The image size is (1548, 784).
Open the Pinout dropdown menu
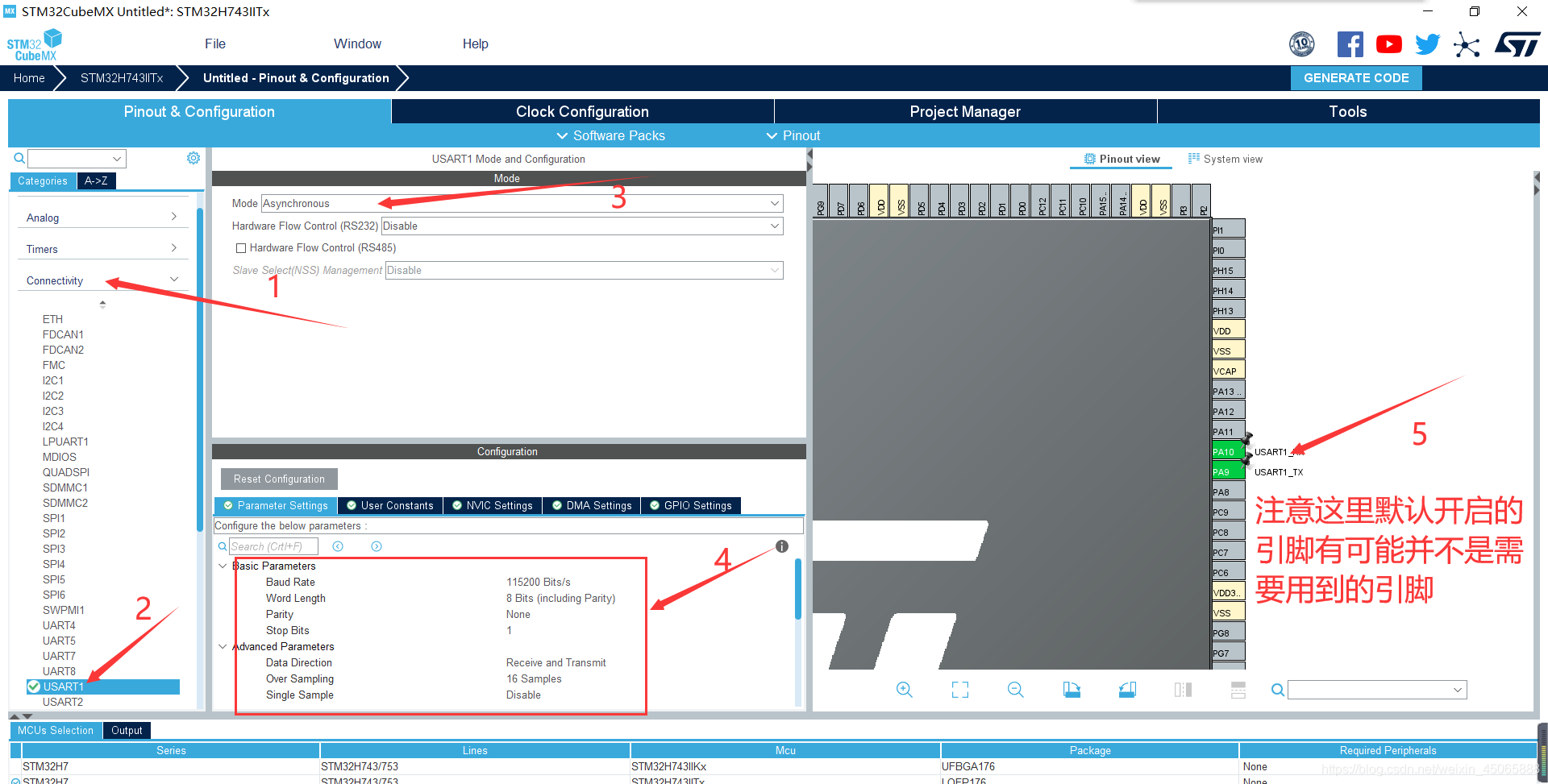793,135
